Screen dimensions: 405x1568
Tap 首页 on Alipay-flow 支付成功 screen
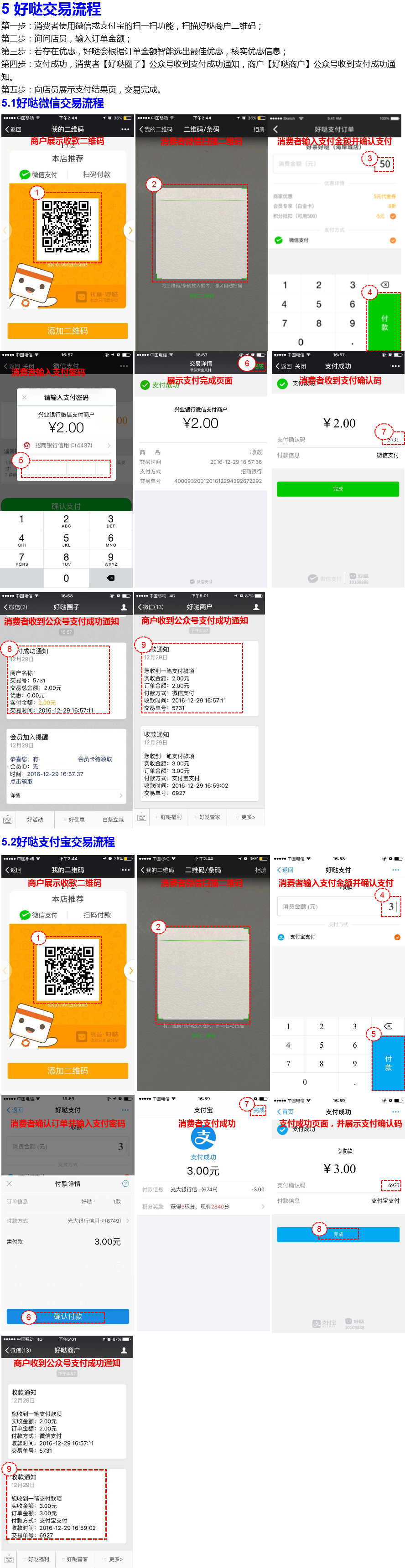pos(285,1112)
